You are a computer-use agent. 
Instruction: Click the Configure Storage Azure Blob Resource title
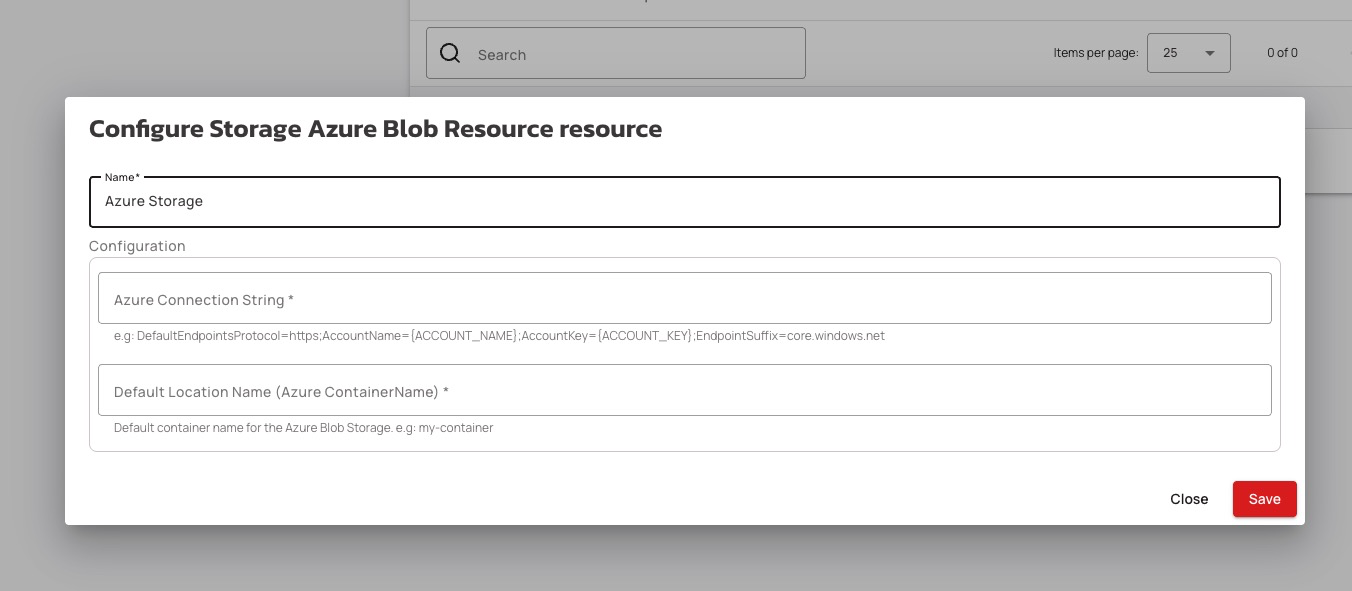click(x=375, y=129)
